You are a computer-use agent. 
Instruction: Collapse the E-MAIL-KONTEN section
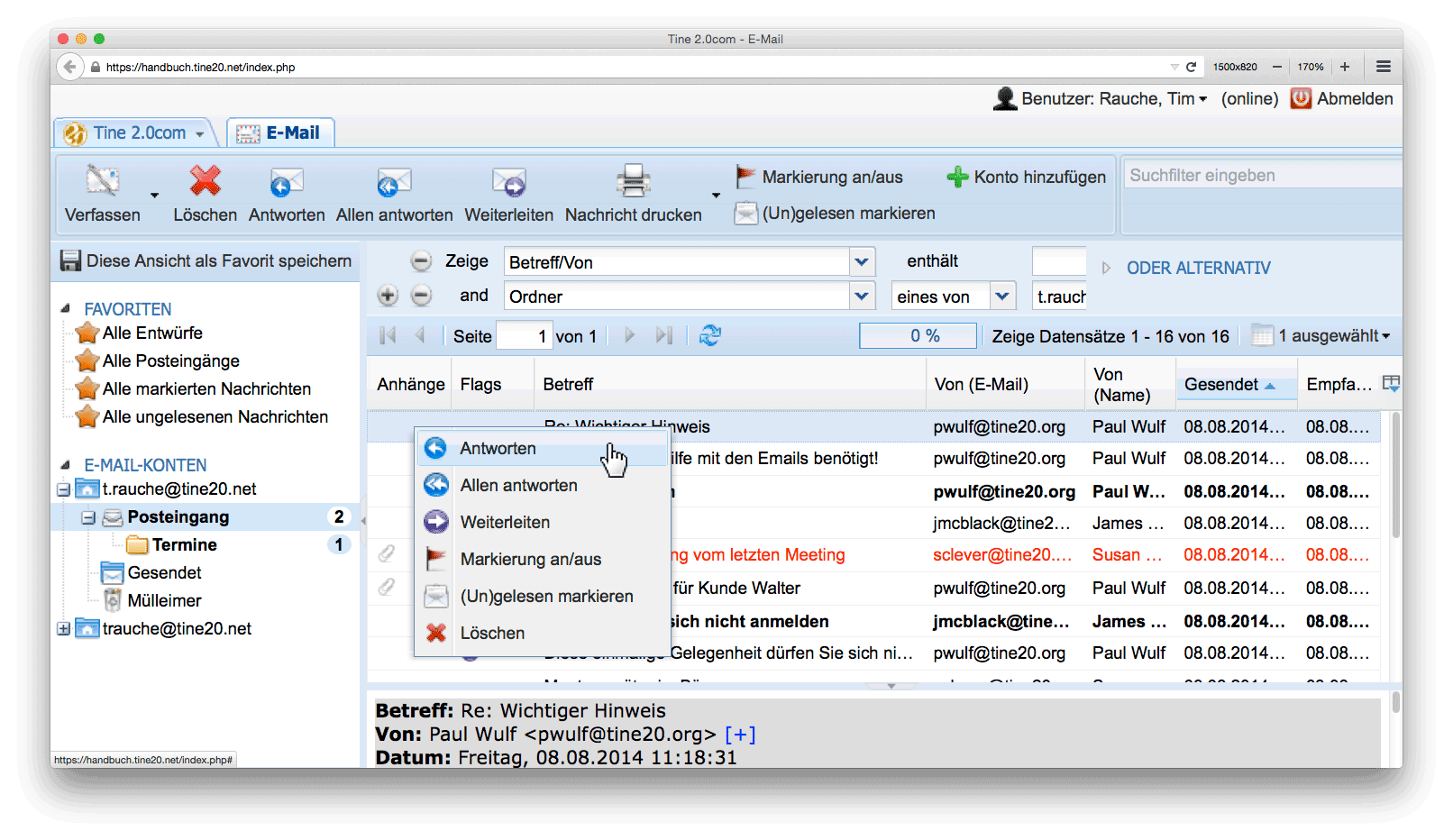pos(66,465)
